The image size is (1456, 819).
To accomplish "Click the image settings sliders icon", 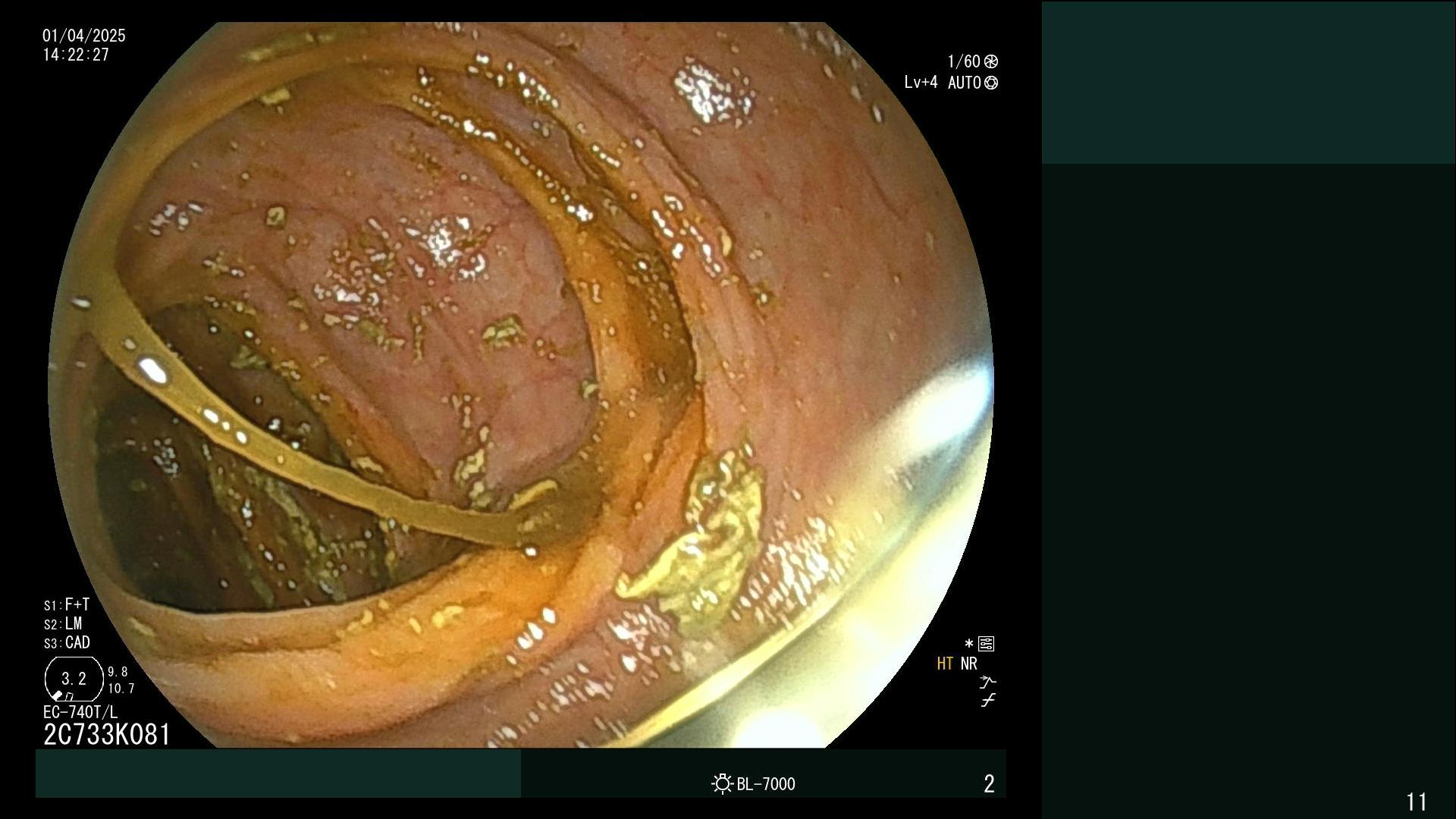I will click(987, 644).
